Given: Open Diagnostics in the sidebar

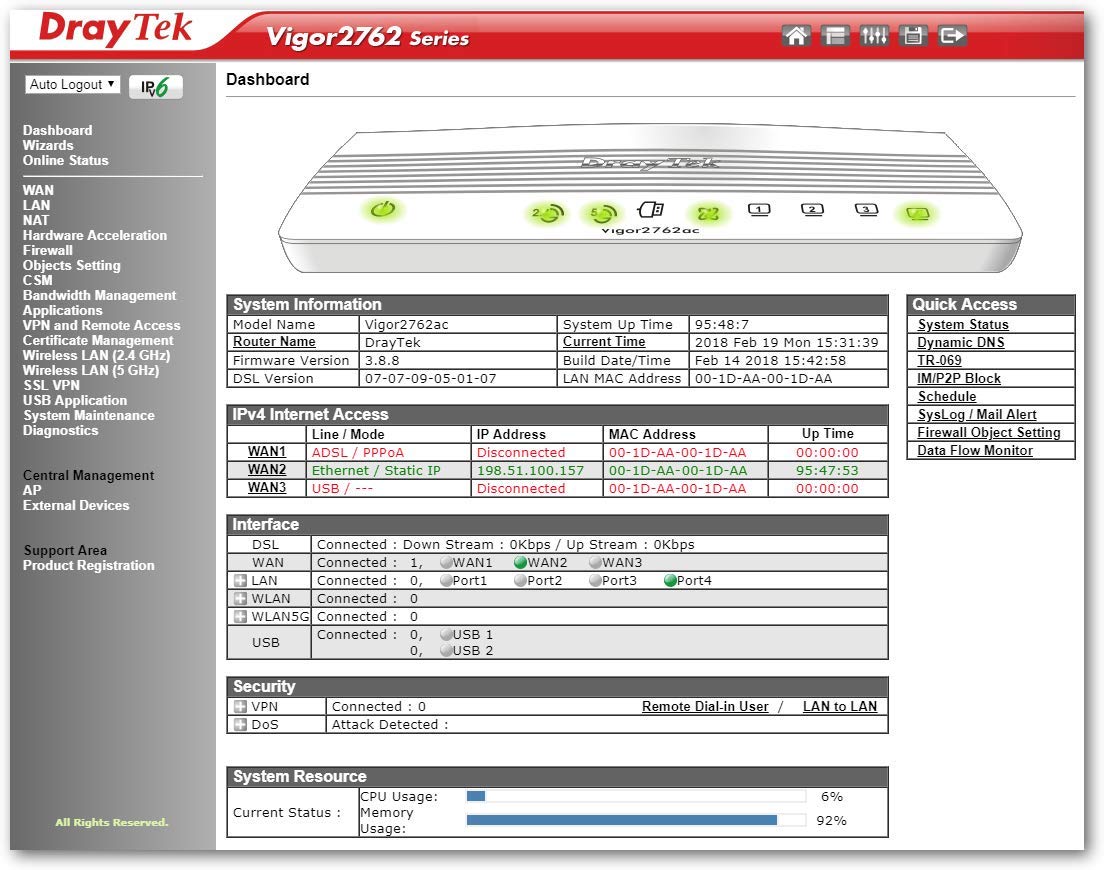Looking at the screenshot, I should [x=61, y=430].
